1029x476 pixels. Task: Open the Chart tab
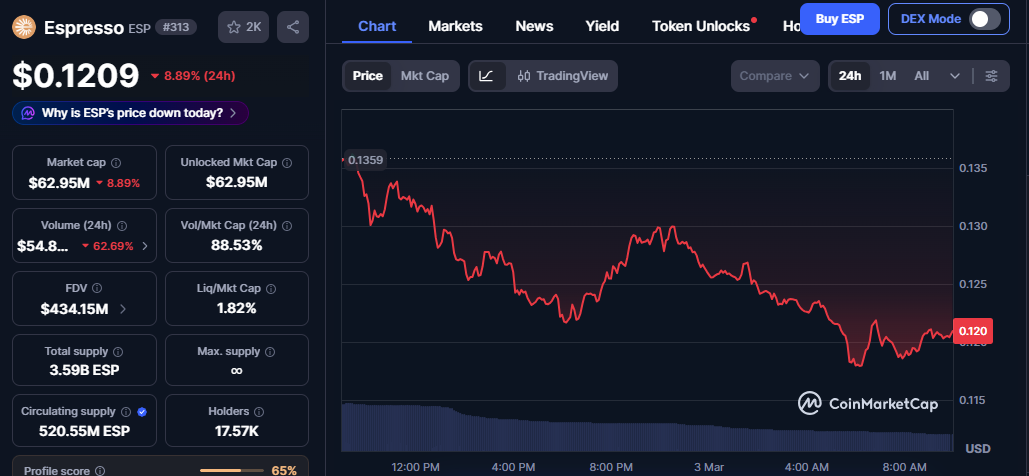coord(377,26)
